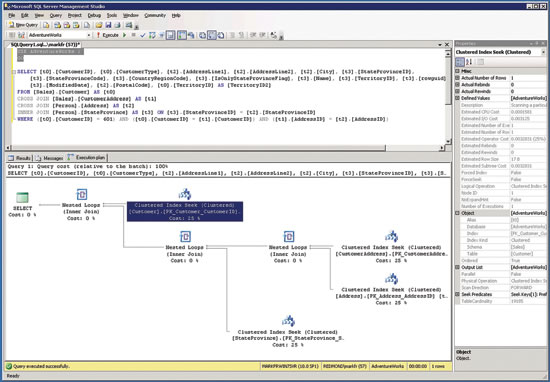This screenshot has height=382, width=550.
Task: Click the leftmost Nested Loops plan node
Action: click(81, 205)
